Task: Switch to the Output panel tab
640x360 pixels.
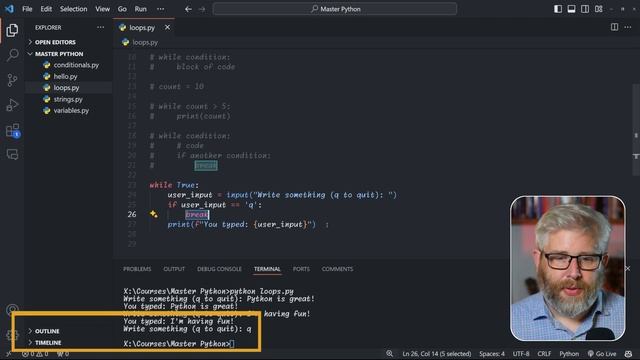Action: (x=174, y=269)
